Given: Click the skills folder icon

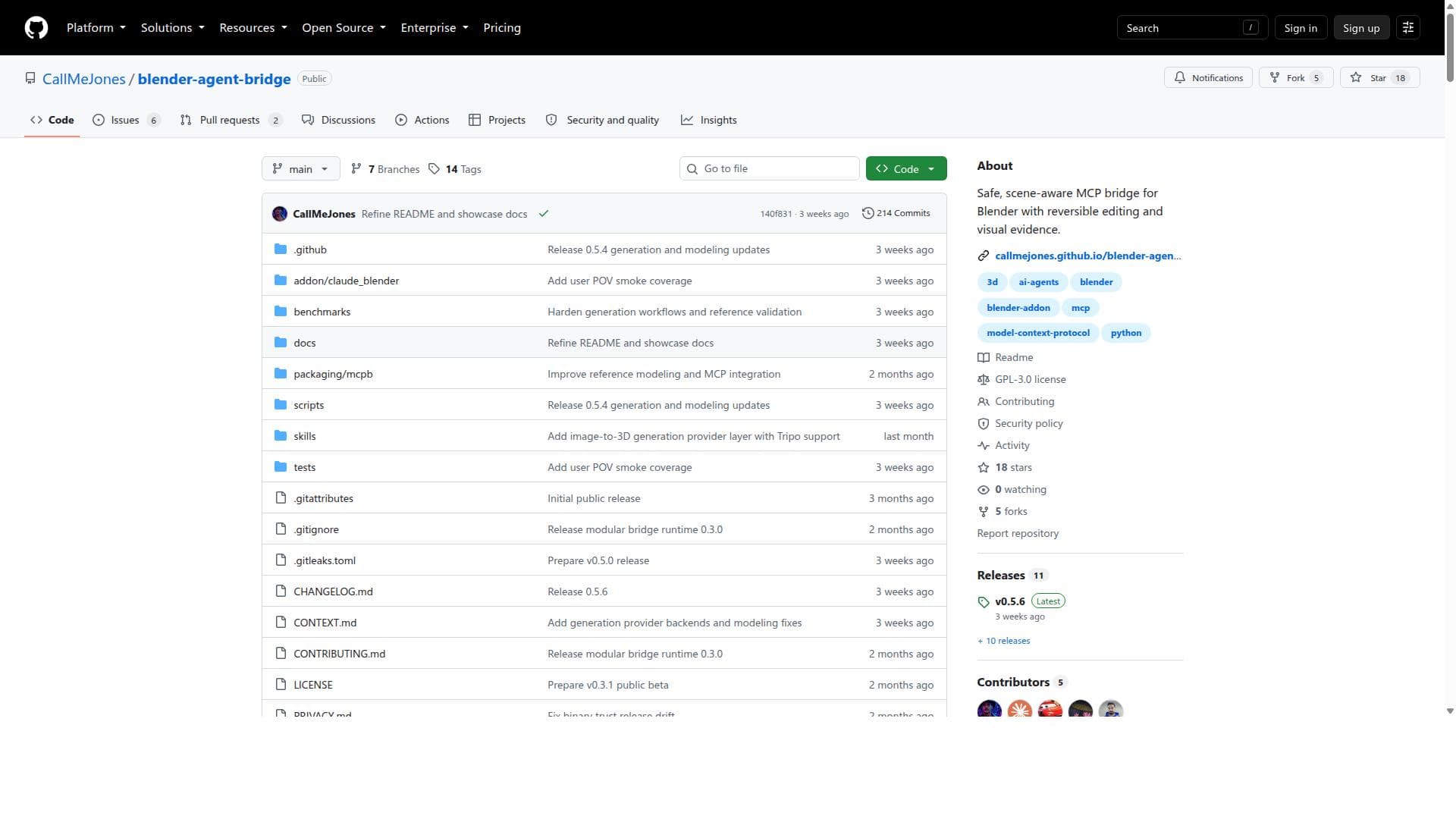Looking at the screenshot, I should [281, 436].
